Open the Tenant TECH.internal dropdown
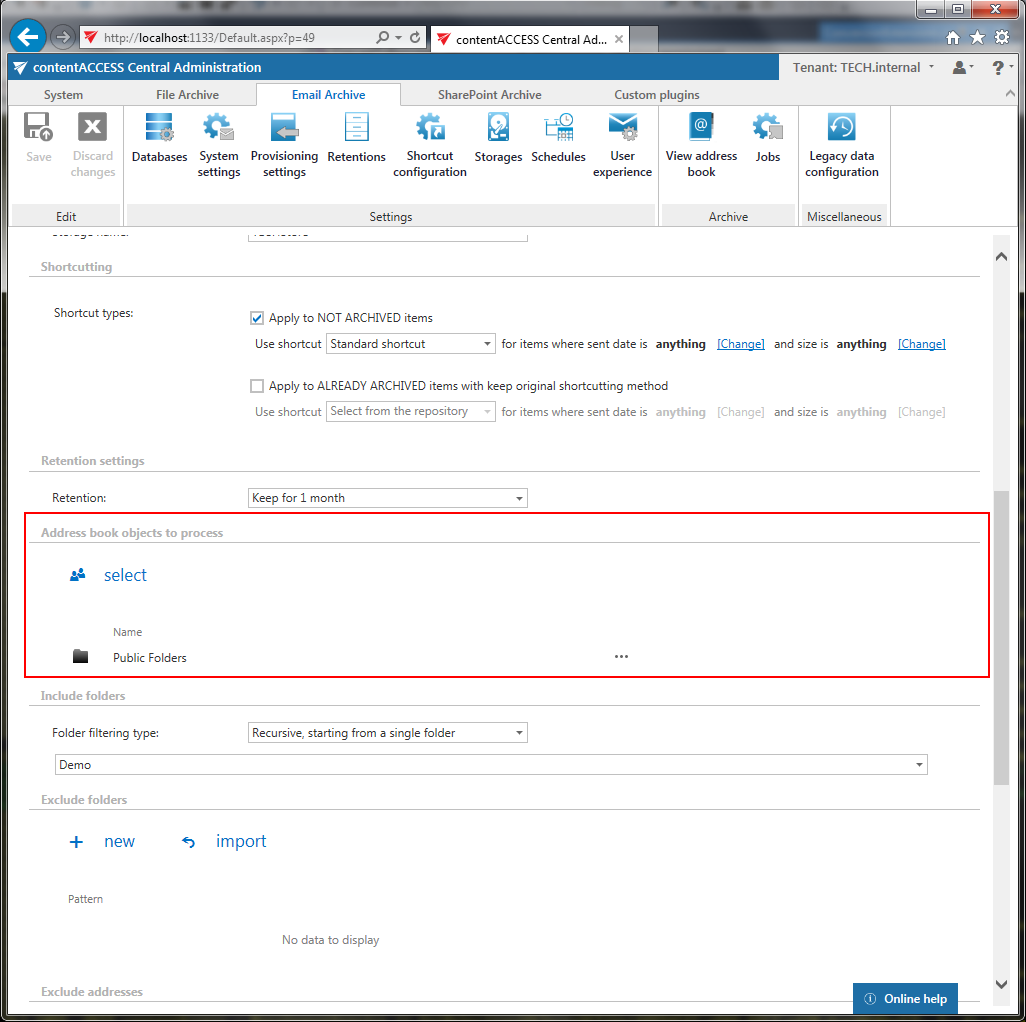The image size is (1026, 1022). [x=862, y=67]
